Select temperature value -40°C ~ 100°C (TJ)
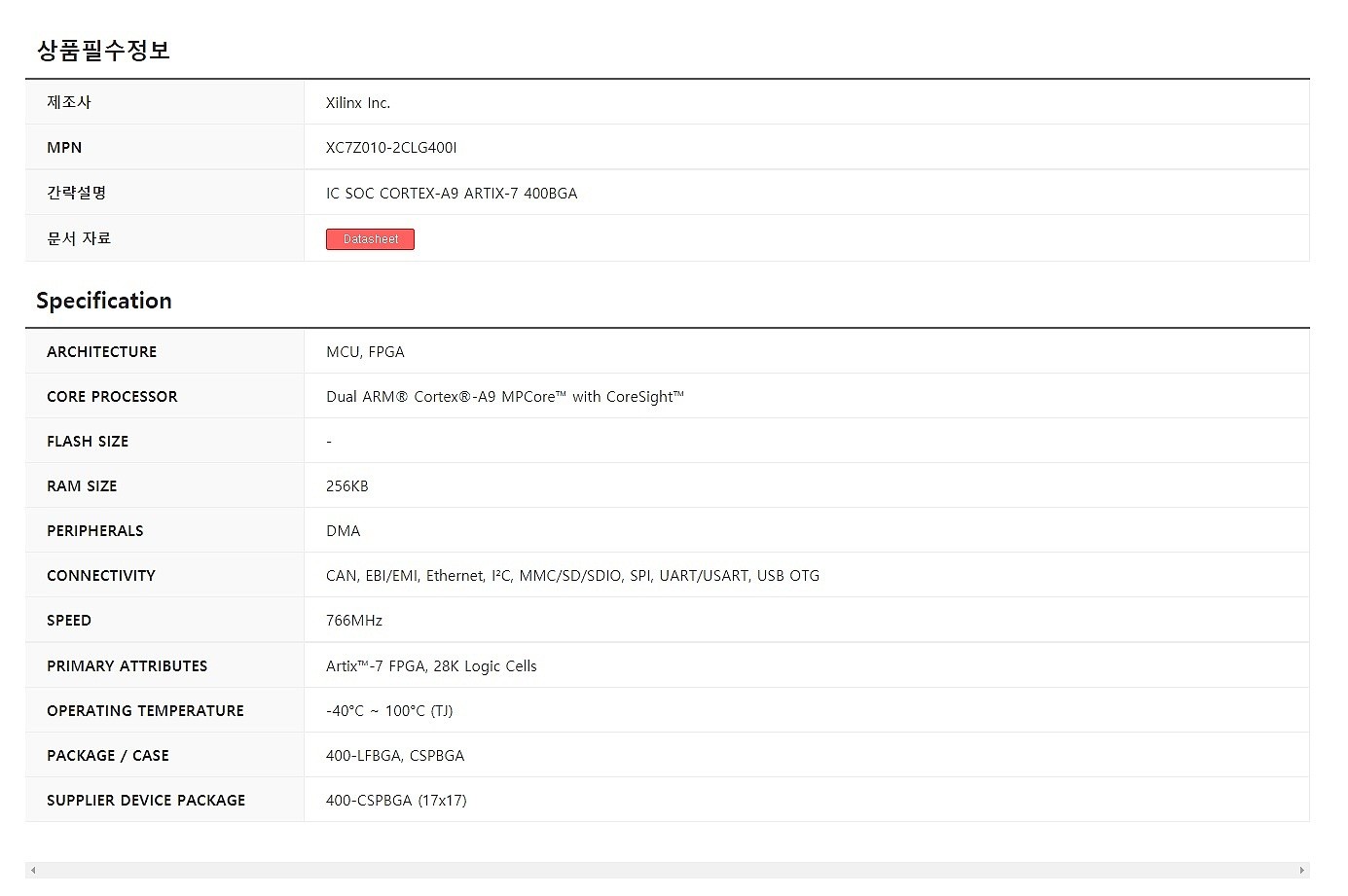 tap(389, 711)
